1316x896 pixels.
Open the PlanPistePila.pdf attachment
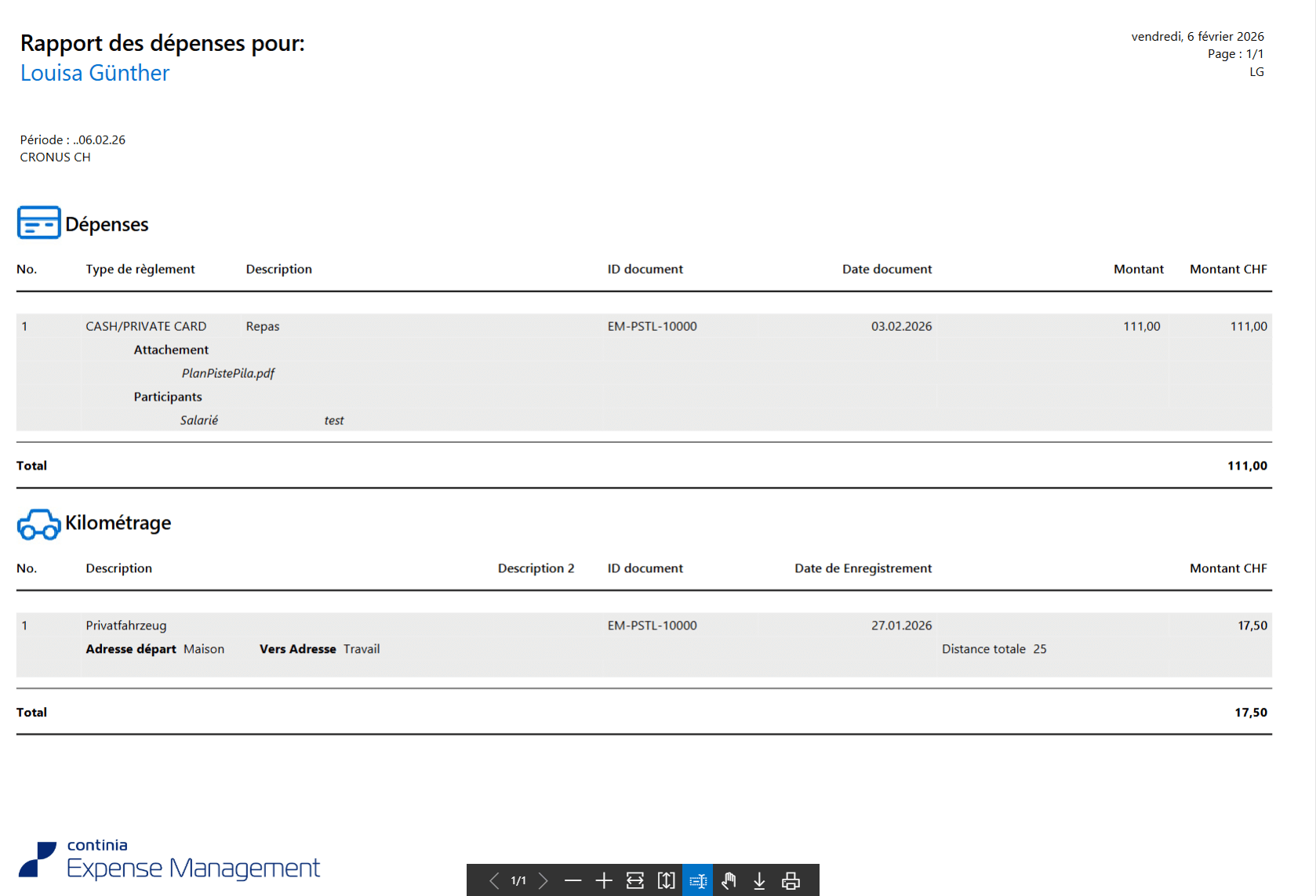pos(228,373)
